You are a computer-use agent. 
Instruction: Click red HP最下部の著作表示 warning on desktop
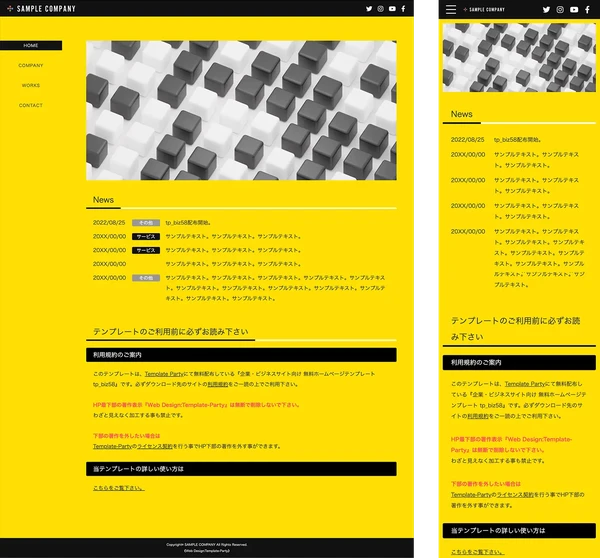point(196,405)
